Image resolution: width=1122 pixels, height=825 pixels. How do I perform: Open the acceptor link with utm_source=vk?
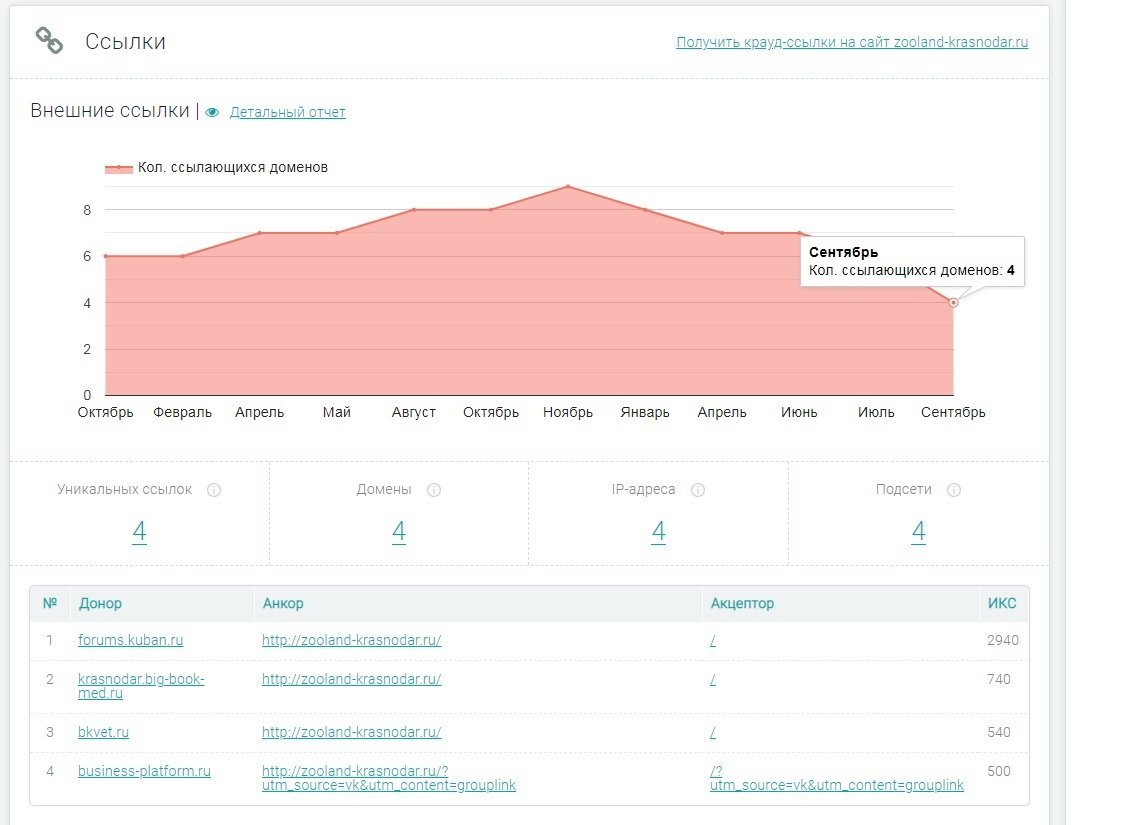point(837,779)
